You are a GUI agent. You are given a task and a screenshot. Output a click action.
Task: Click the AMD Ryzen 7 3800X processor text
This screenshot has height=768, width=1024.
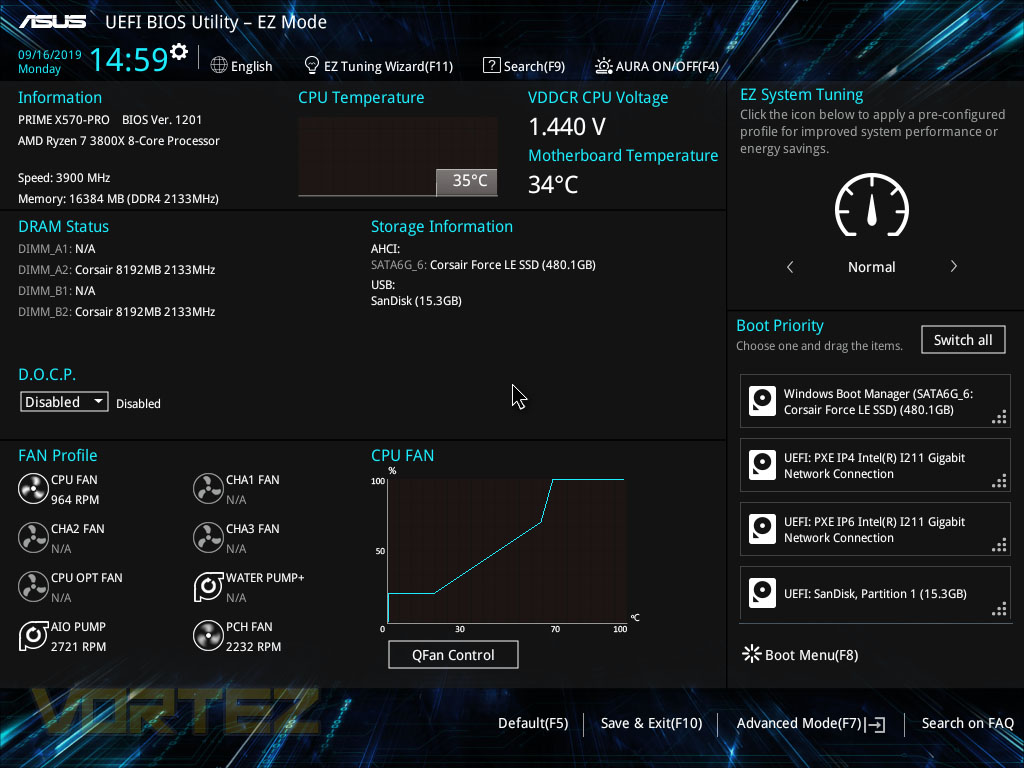[119, 141]
